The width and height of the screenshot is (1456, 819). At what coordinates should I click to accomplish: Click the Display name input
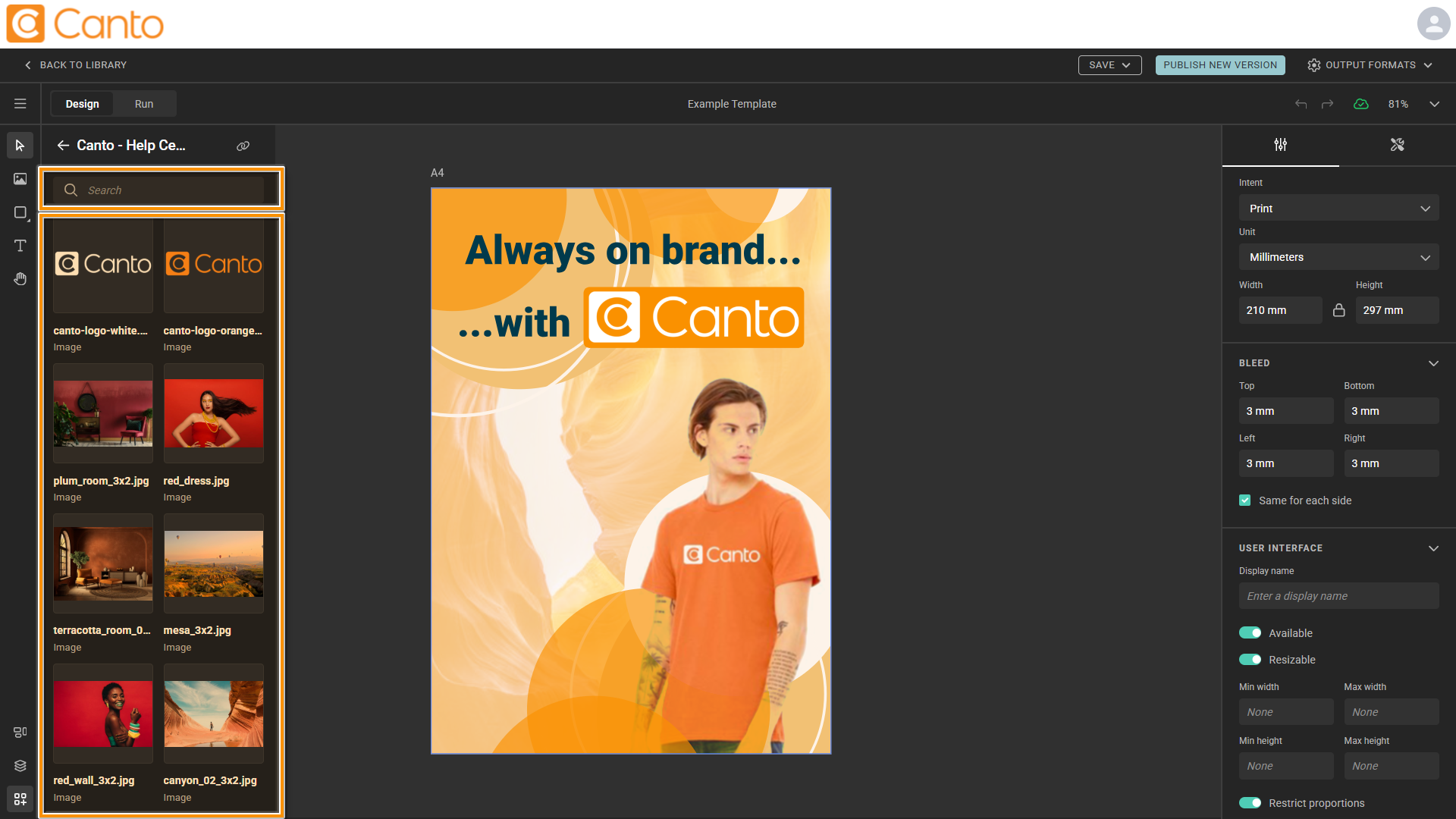click(1338, 596)
